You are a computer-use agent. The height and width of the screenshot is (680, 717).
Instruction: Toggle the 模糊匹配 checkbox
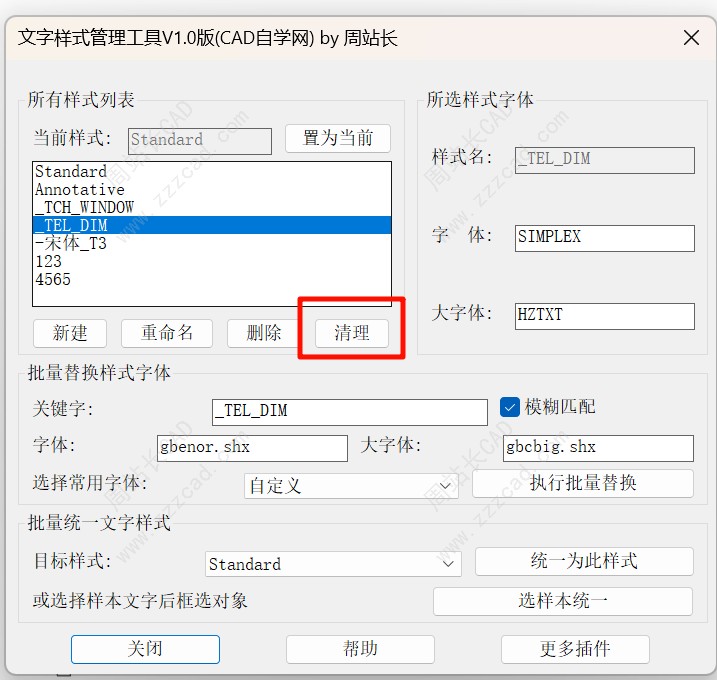[x=509, y=407]
